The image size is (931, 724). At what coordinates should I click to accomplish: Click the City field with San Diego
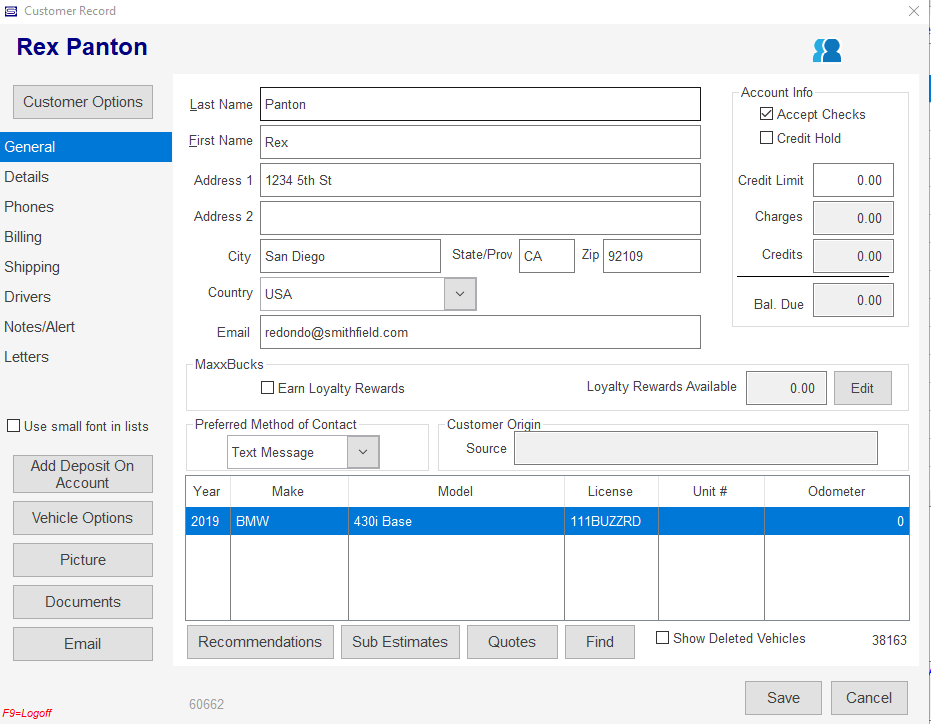pyautogui.click(x=350, y=256)
